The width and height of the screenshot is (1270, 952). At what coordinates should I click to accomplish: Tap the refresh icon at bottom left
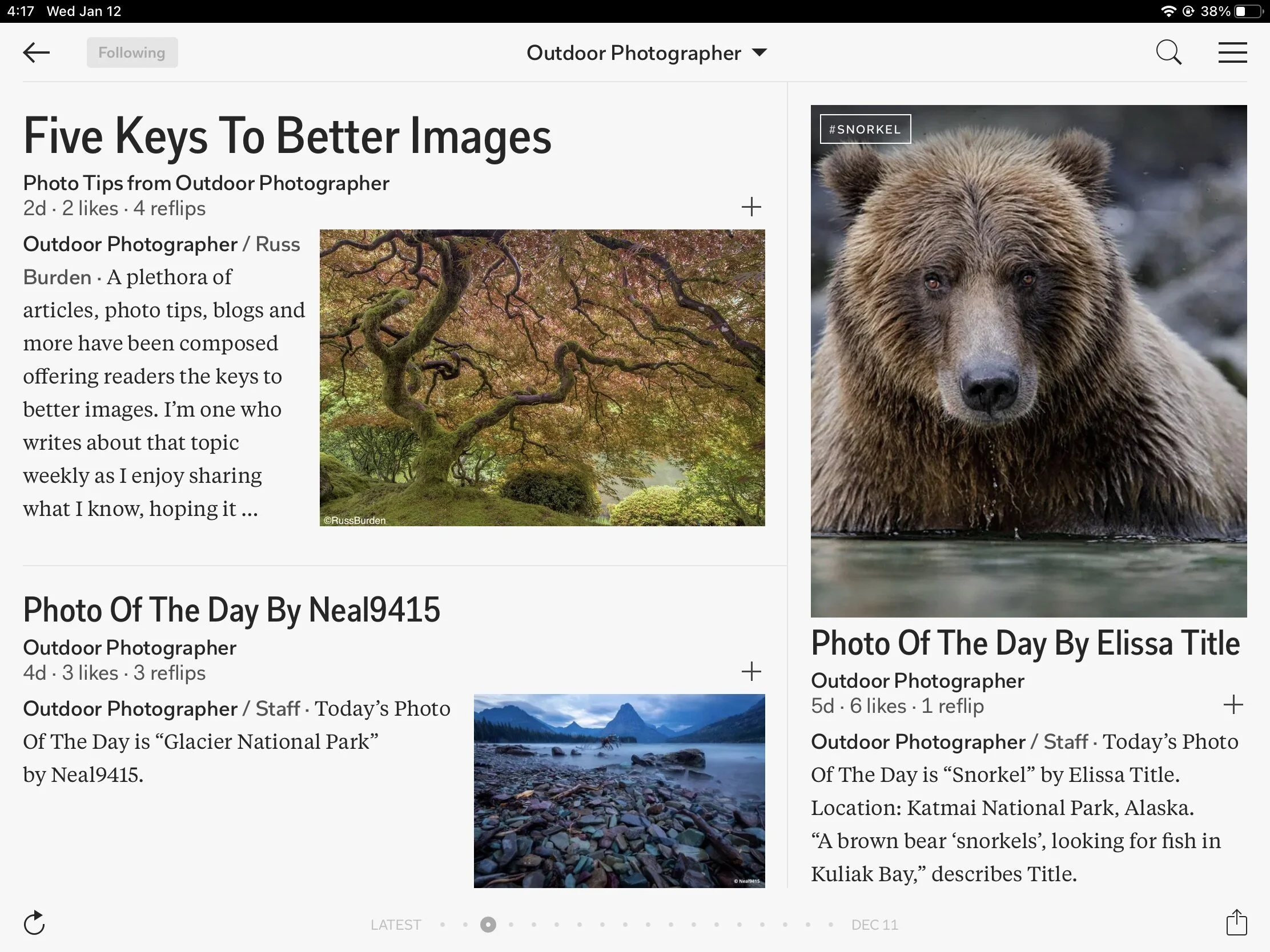pos(34,923)
